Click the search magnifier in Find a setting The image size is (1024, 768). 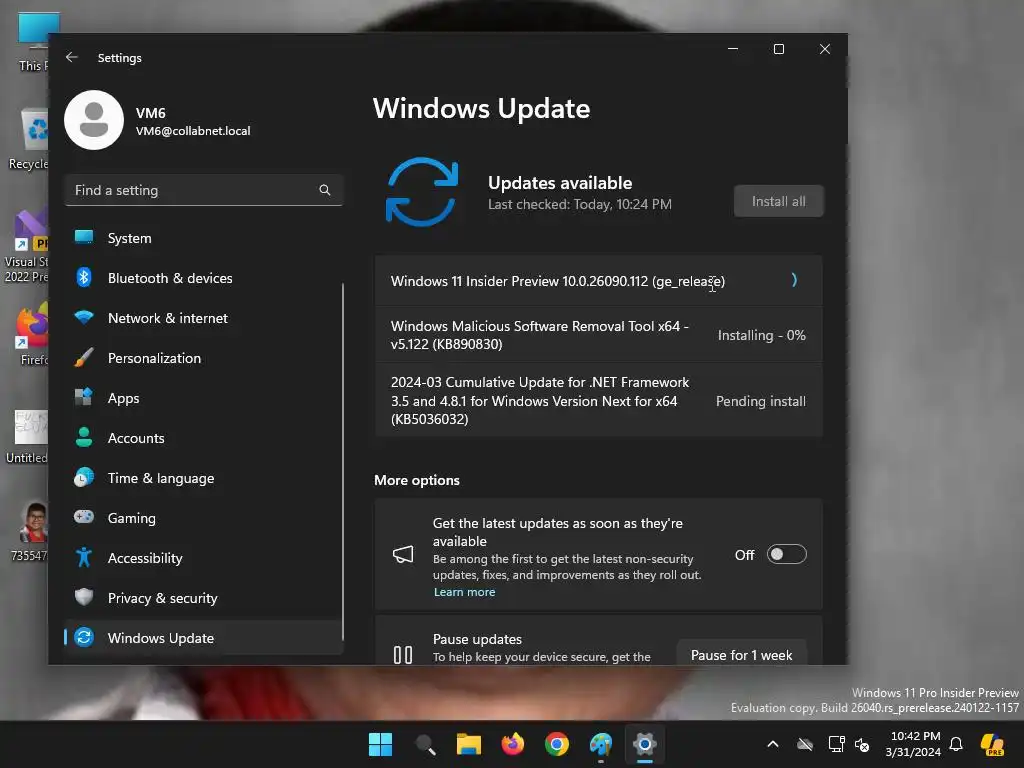click(325, 190)
